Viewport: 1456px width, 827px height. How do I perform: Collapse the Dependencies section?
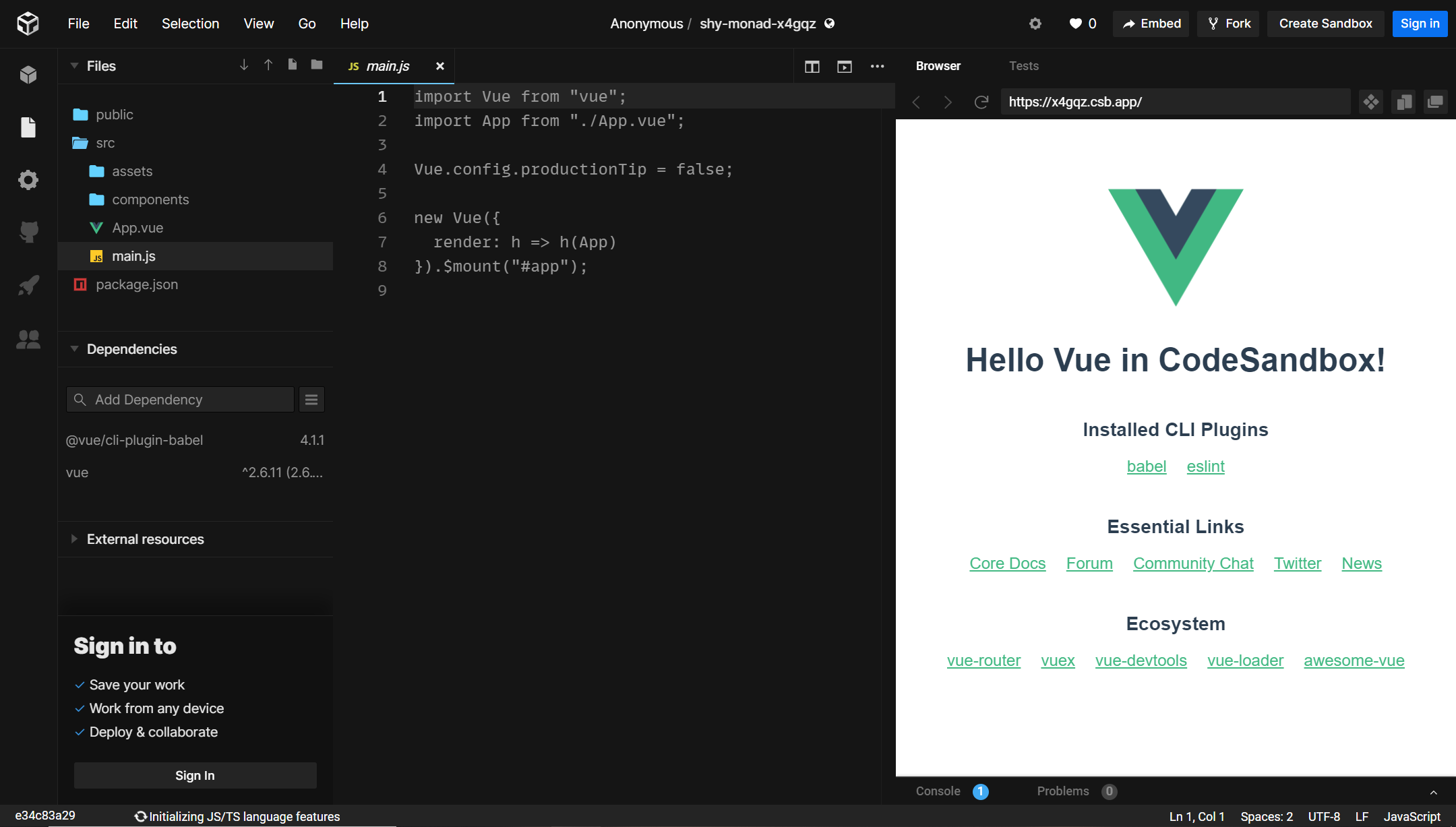74,349
